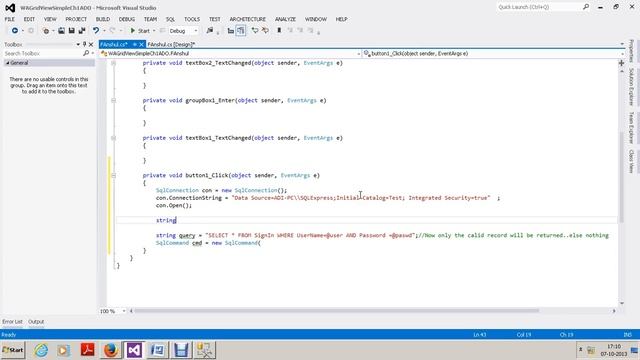Image resolution: width=640 pixels, height=360 pixels.
Task: Open the Error List tab
Action: [x=12, y=322]
